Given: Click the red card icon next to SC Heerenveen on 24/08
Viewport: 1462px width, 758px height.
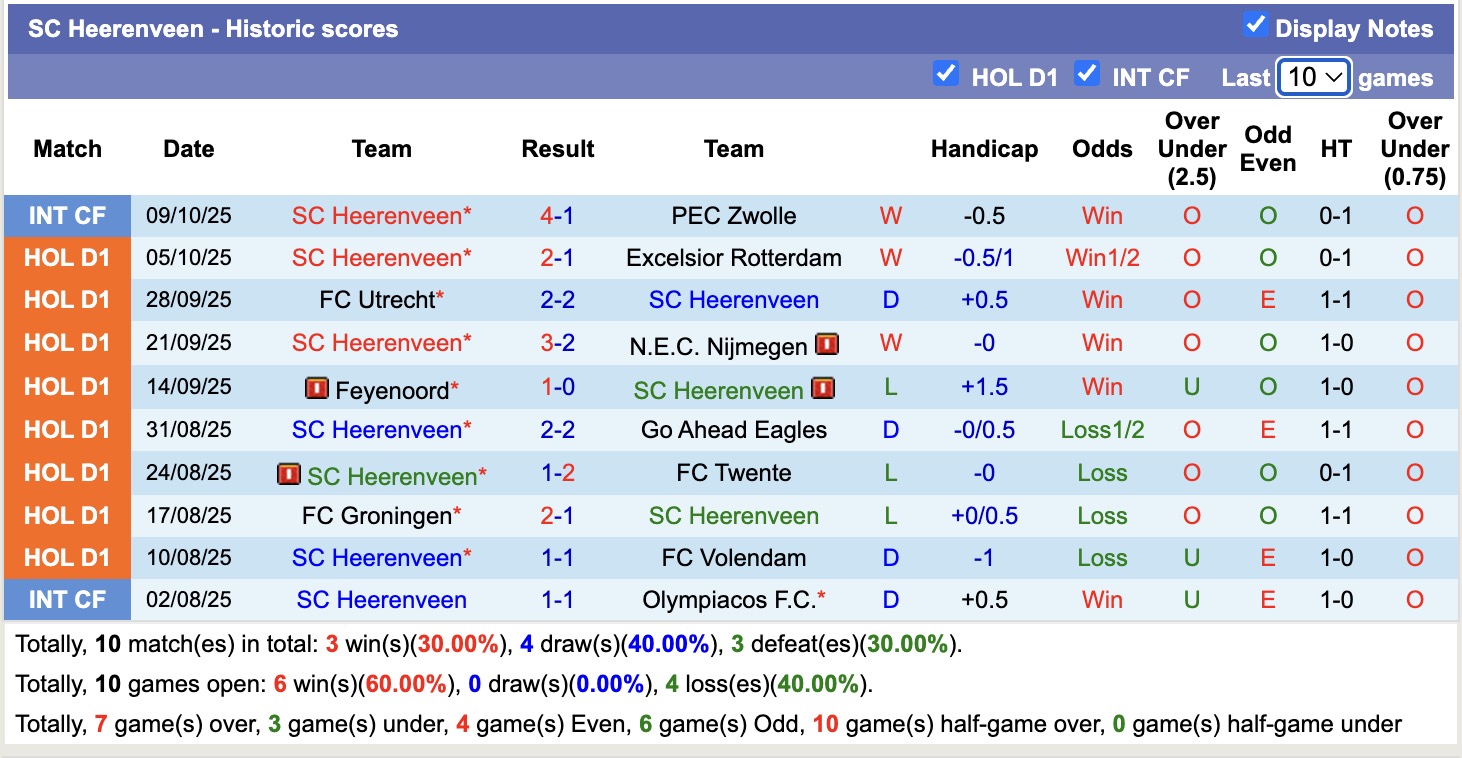Looking at the screenshot, I should pyautogui.click(x=288, y=473).
